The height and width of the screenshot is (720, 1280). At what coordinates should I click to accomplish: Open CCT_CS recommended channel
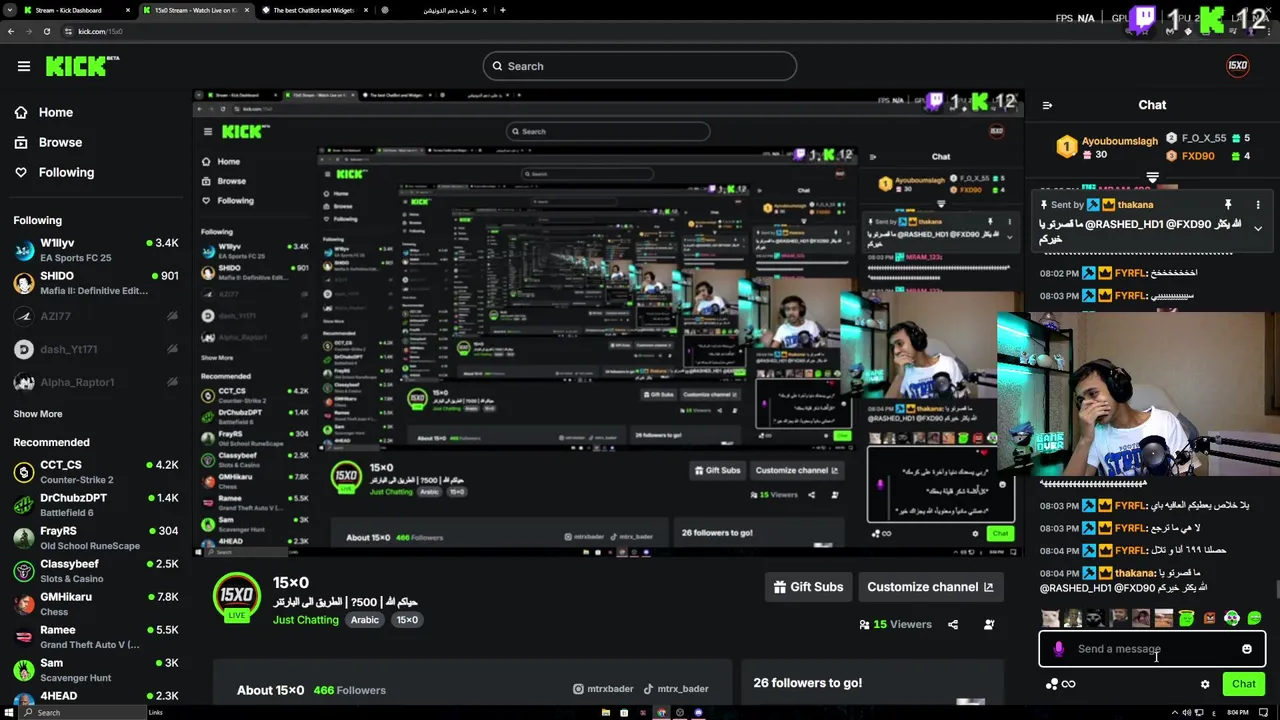[95, 472]
